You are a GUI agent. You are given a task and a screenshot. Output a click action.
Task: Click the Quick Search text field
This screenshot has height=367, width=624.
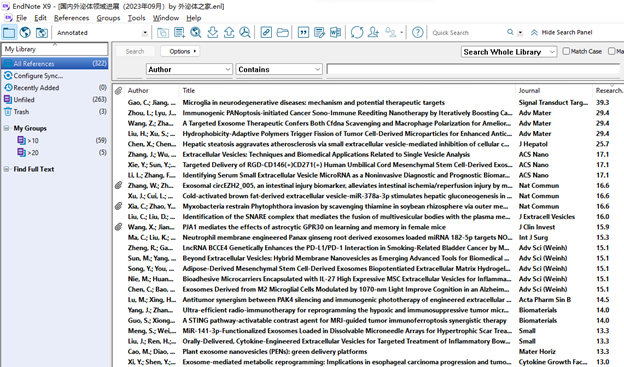[x=468, y=33]
